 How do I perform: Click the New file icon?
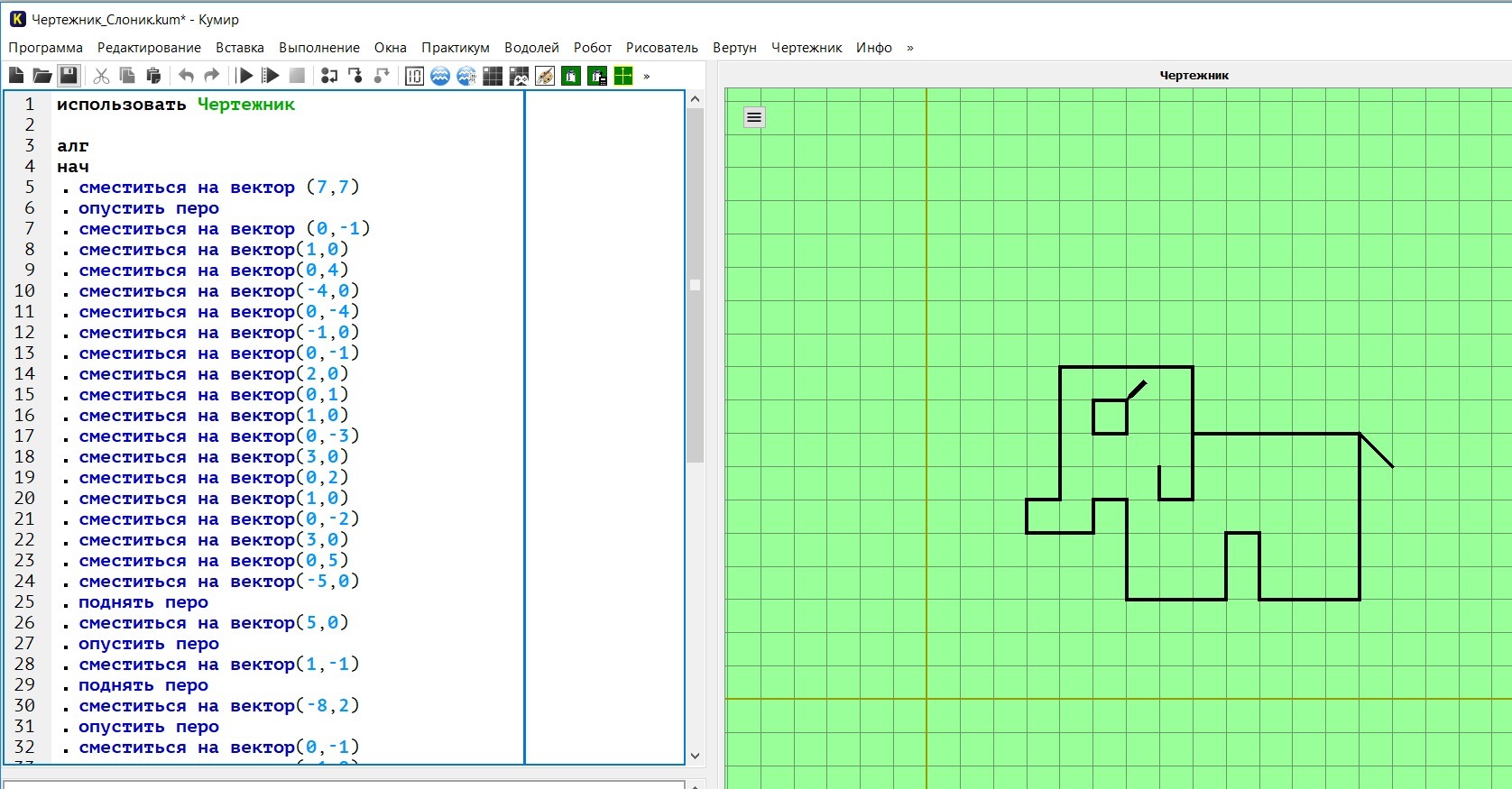click(16, 76)
